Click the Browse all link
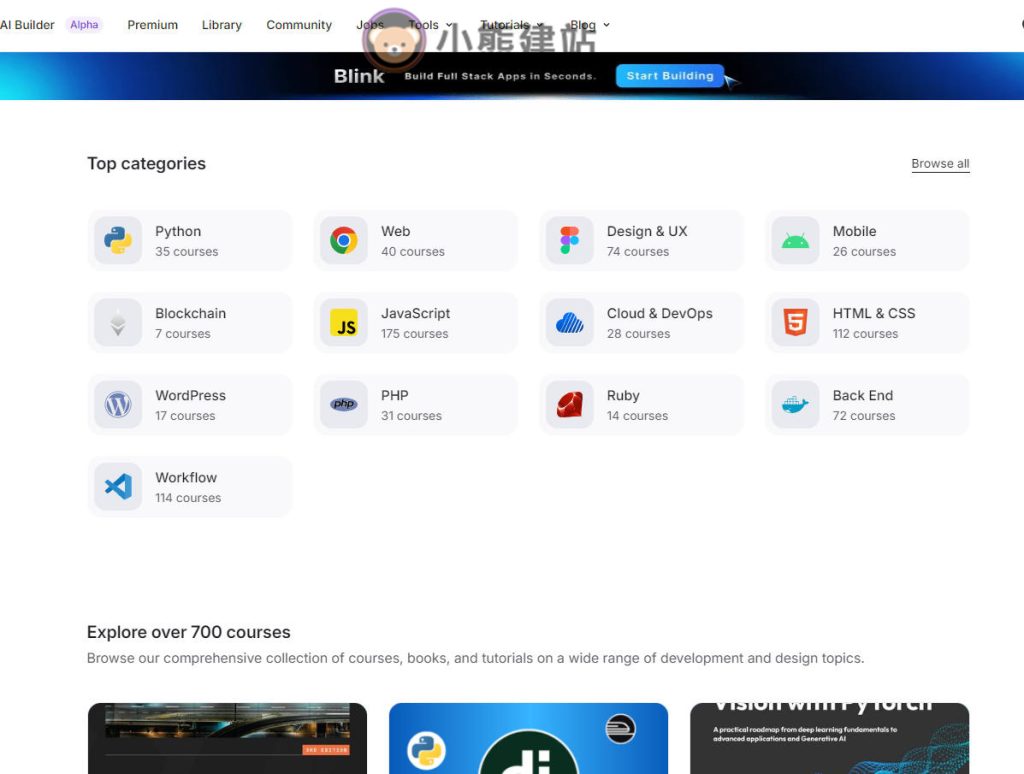Screen dimensions: 1024x774 940,164
